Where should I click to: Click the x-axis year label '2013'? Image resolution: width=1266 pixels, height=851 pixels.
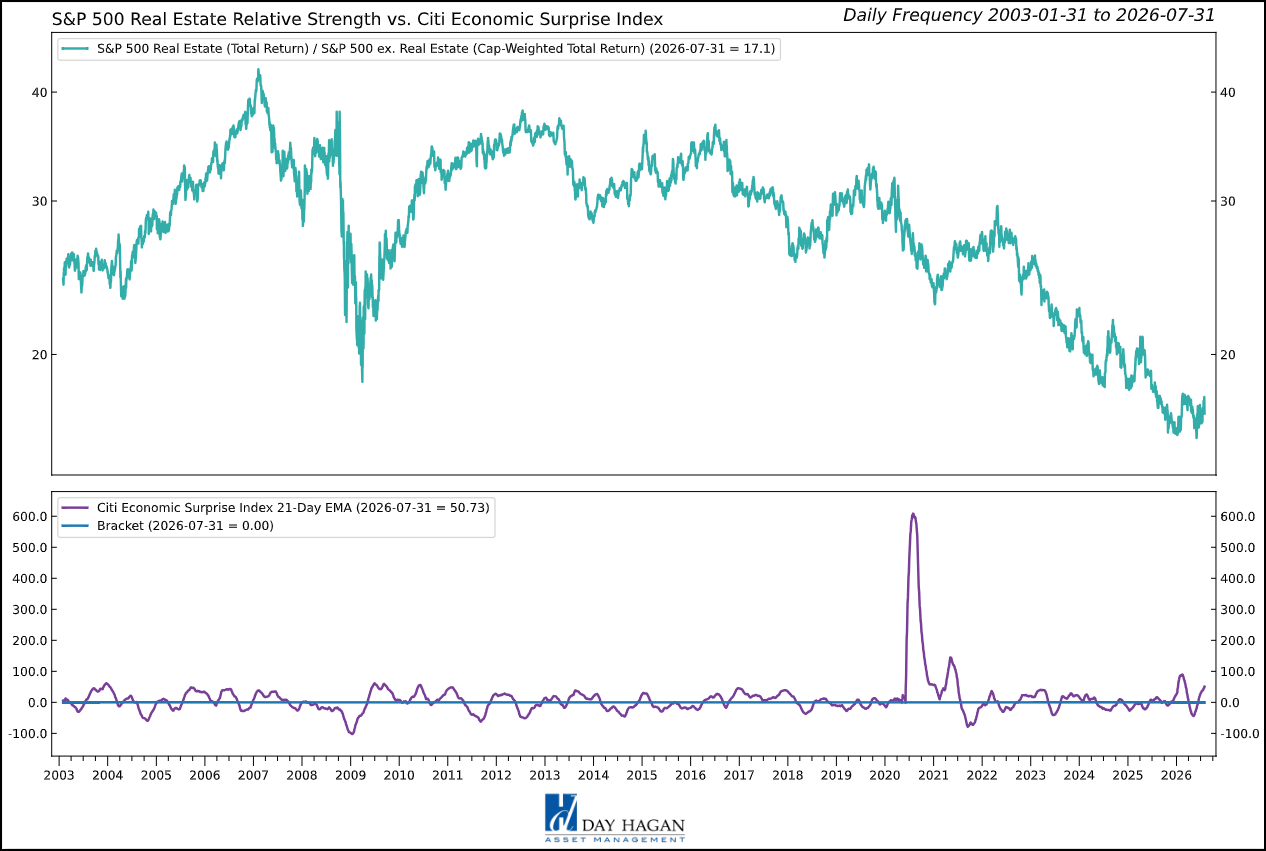point(545,775)
